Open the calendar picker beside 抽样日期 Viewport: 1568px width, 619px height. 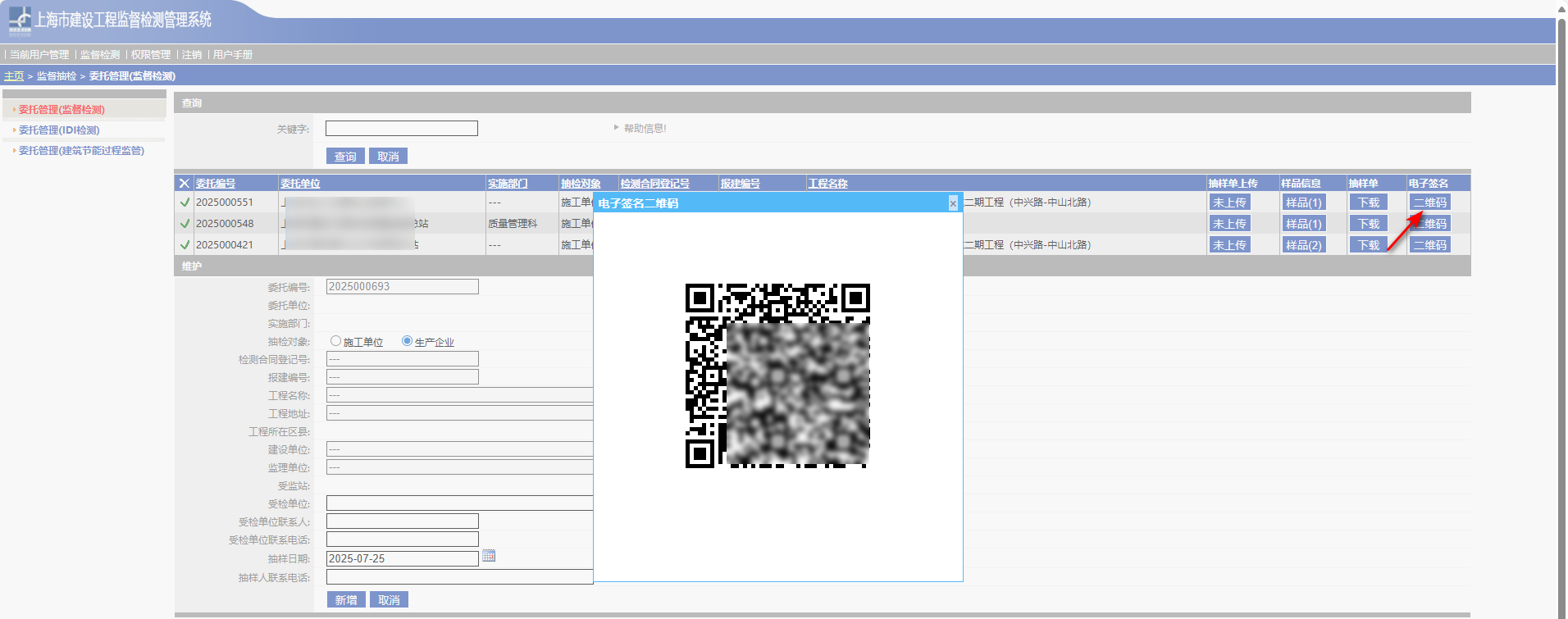tap(489, 556)
